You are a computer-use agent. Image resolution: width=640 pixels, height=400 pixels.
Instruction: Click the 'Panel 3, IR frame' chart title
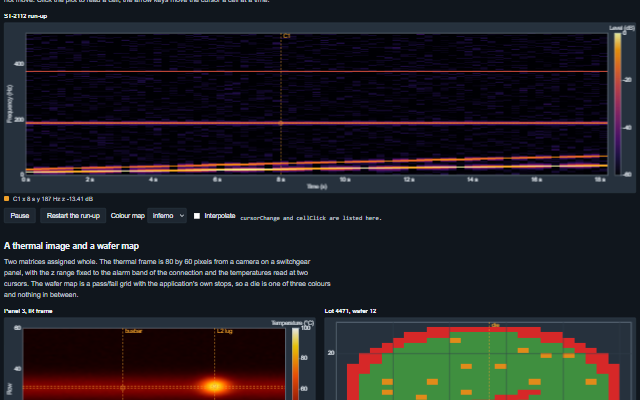point(28,311)
